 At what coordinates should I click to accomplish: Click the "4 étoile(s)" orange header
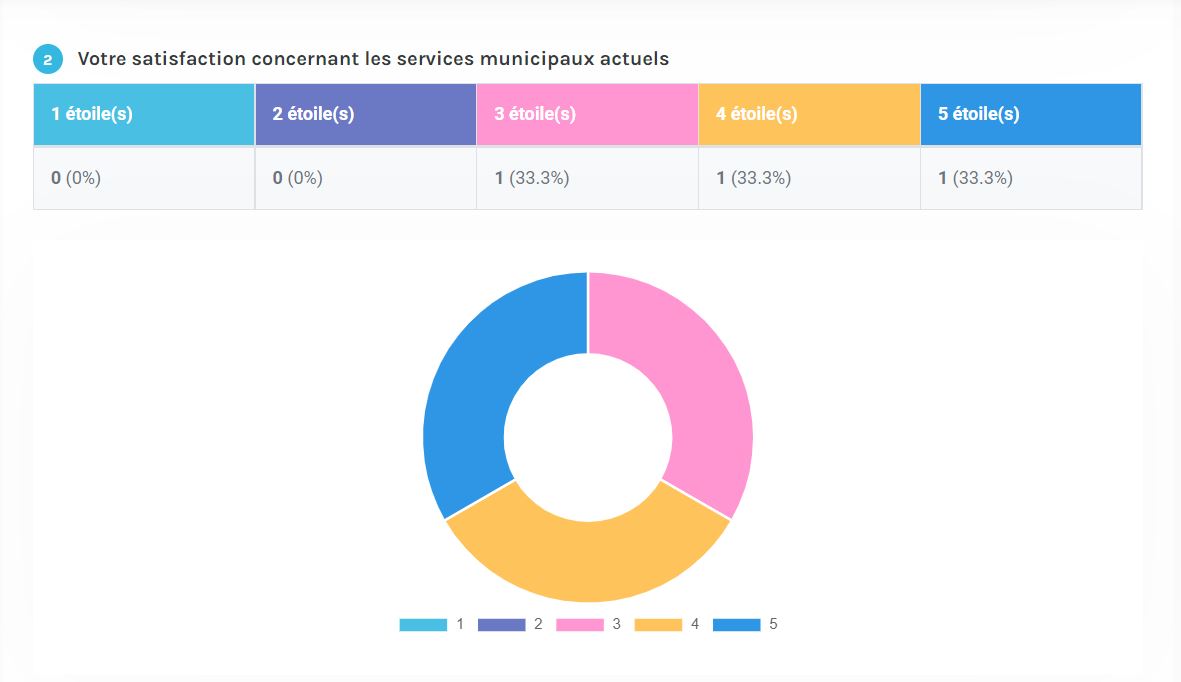pos(809,114)
